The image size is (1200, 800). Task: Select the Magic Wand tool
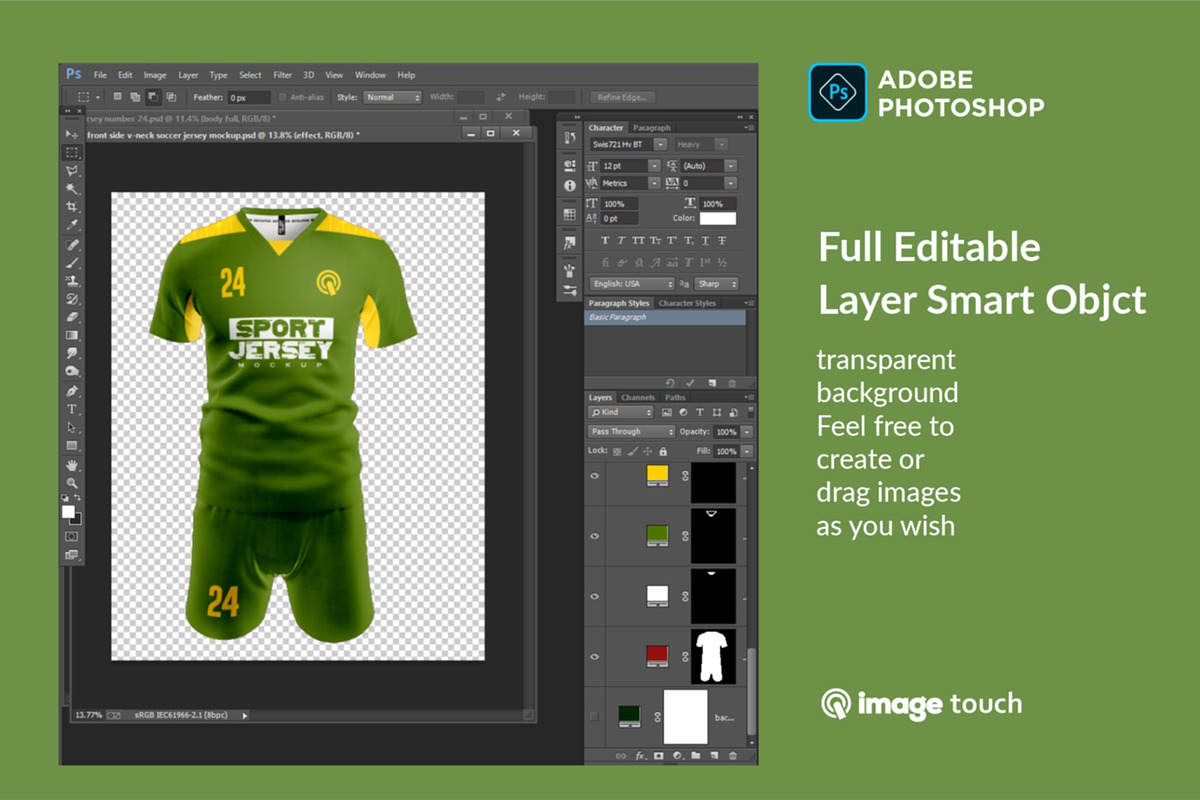pos(72,189)
